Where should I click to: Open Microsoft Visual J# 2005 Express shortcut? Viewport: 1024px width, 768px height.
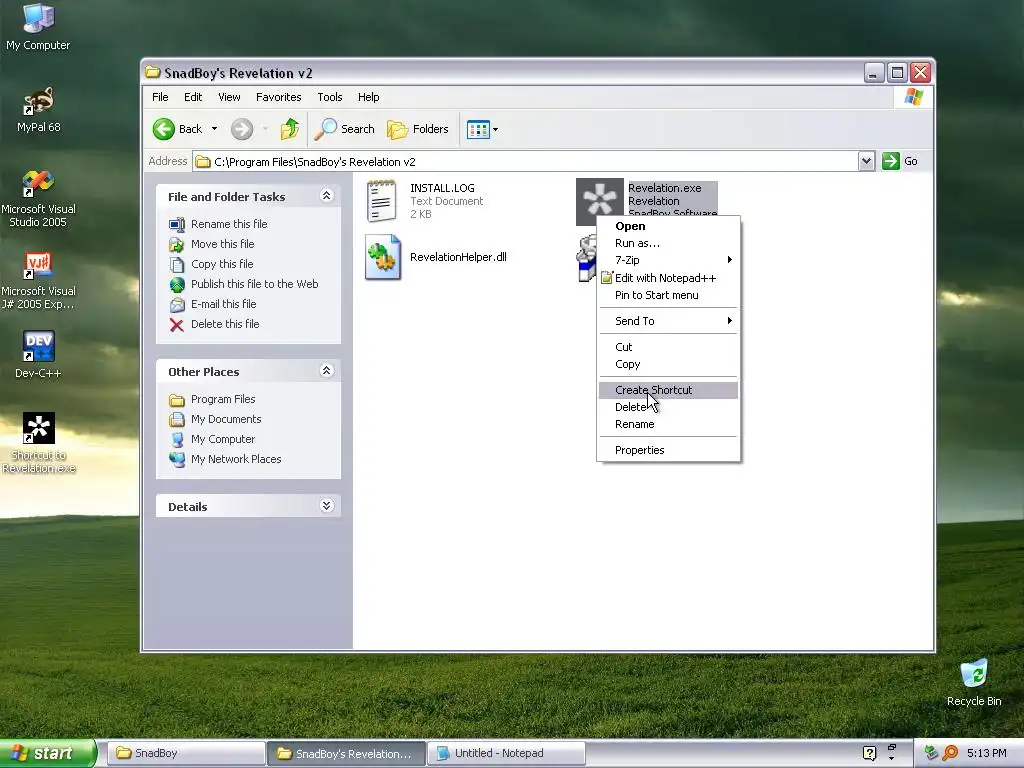tap(38, 281)
